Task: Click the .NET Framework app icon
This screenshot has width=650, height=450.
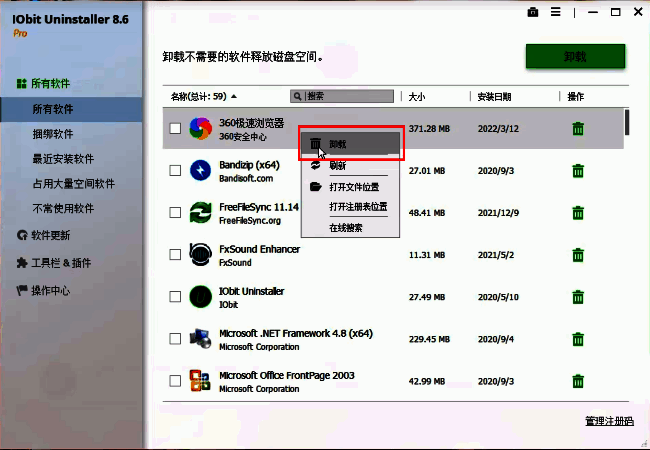Action: 201,339
